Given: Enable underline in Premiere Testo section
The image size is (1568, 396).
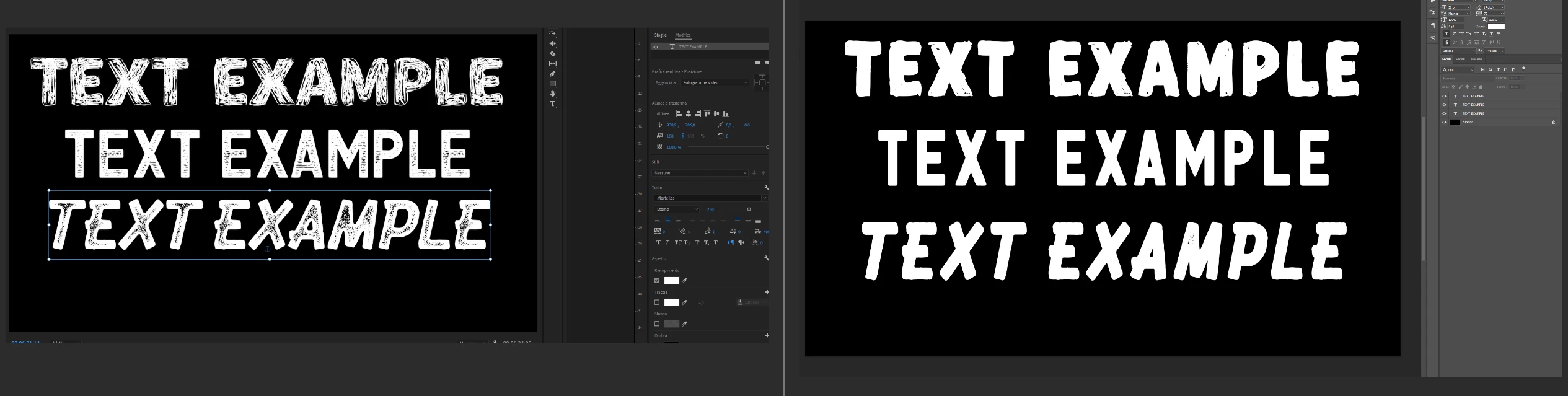Looking at the screenshot, I should coord(716,242).
